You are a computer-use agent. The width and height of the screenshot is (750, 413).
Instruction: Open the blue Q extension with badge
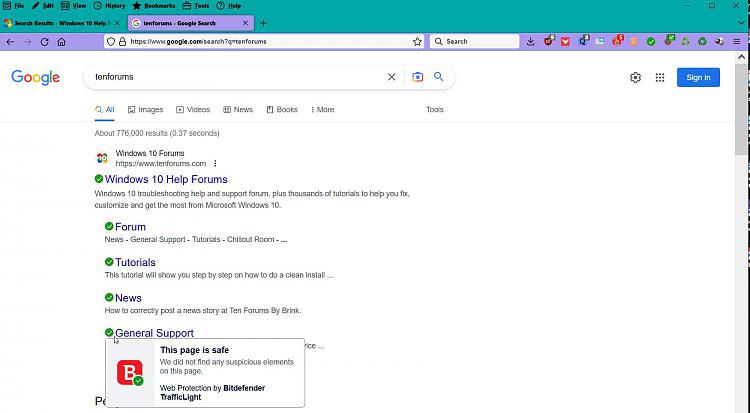coord(583,41)
